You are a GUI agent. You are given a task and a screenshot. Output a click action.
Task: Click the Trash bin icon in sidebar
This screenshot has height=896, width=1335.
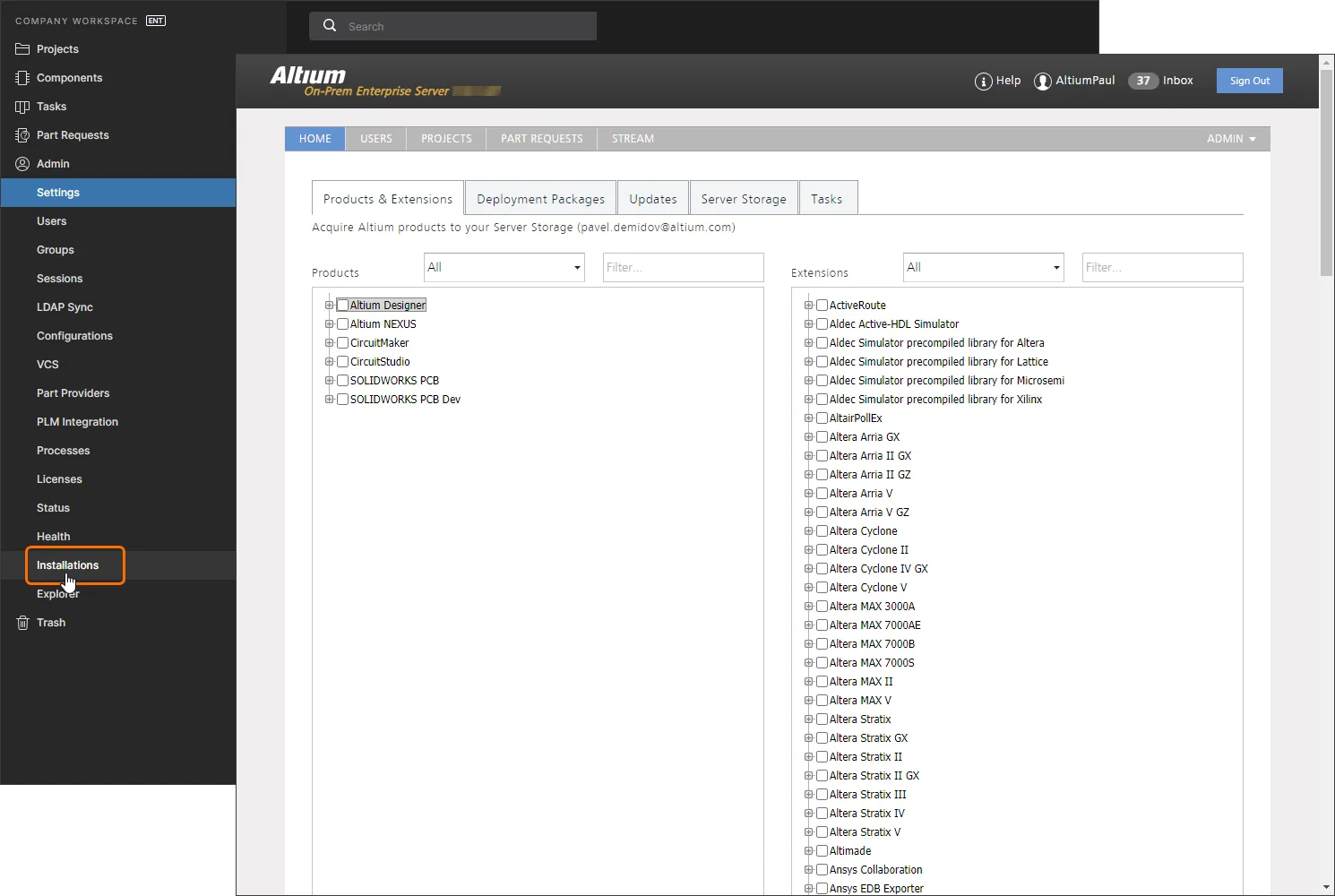pyautogui.click(x=22, y=623)
